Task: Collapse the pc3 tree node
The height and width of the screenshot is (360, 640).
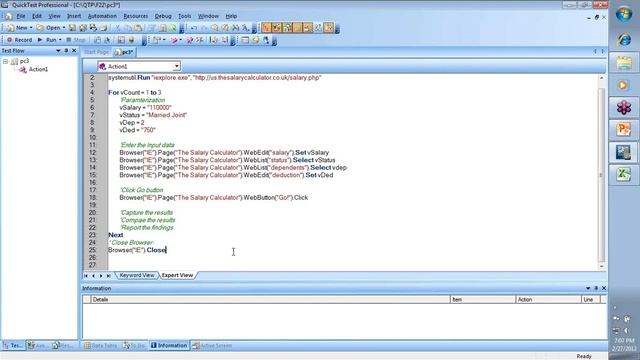Action: click(5, 61)
